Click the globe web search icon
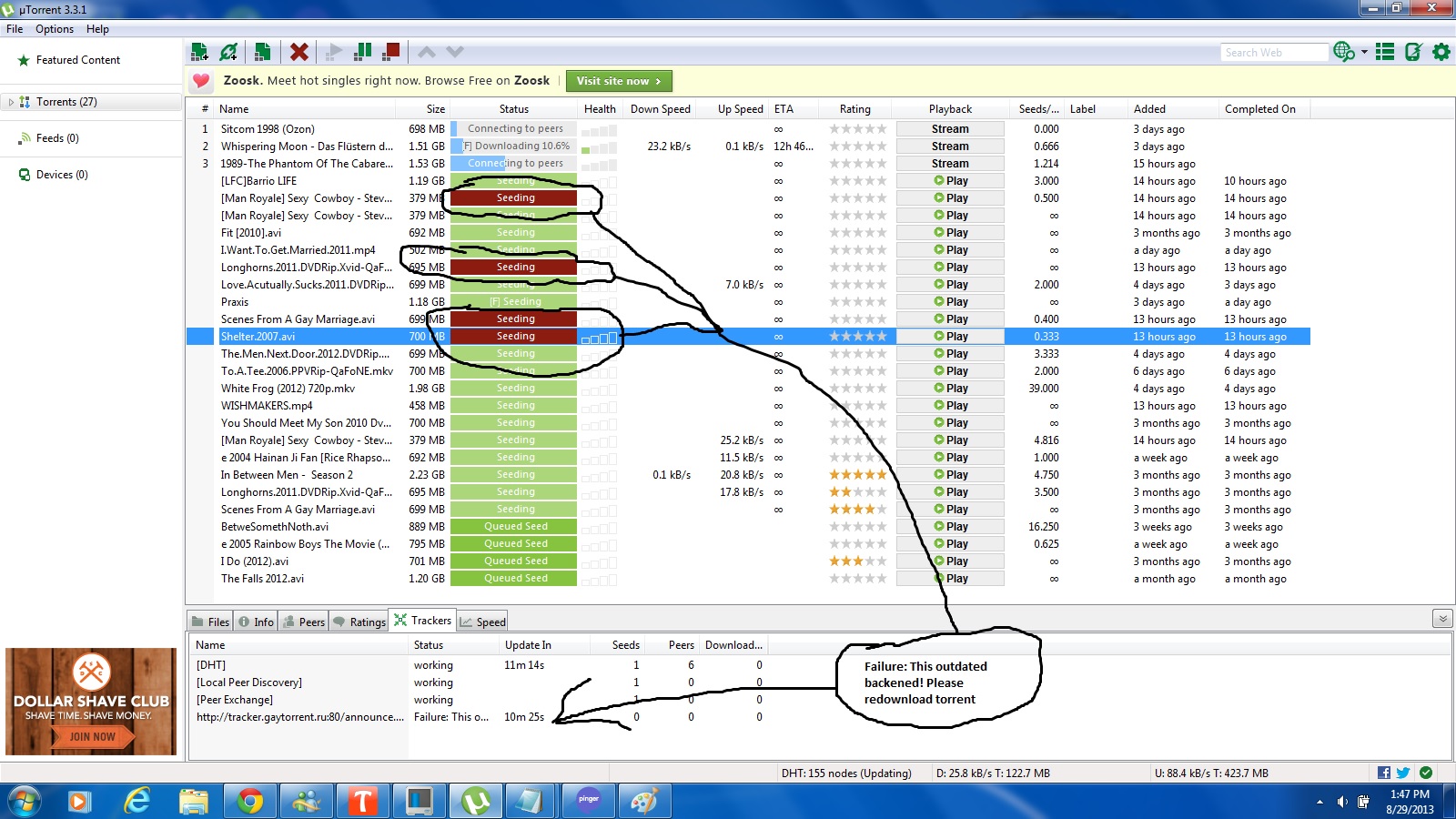The image size is (1456, 819). click(1343, 52)
